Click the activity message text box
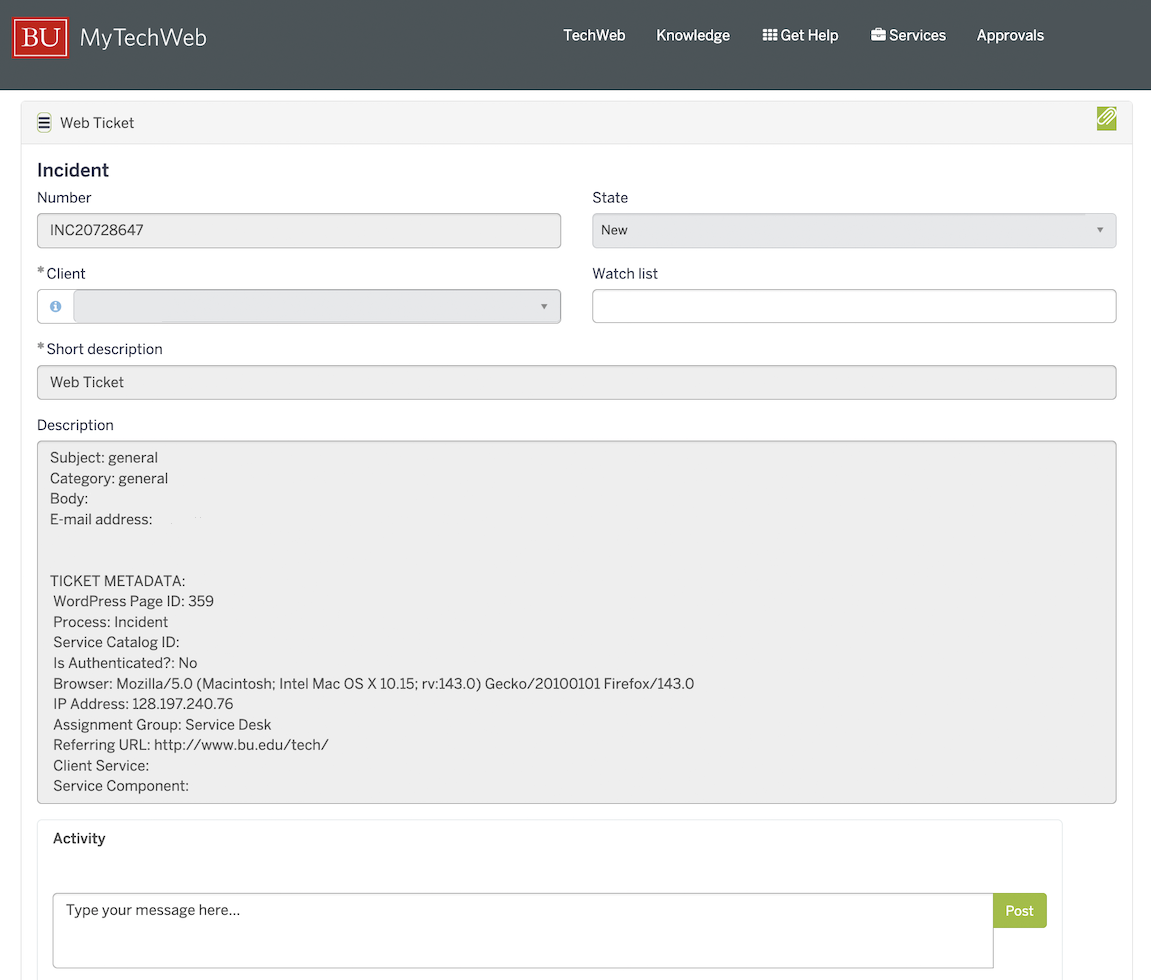1151x980 pixels. [x=522, y=930]
